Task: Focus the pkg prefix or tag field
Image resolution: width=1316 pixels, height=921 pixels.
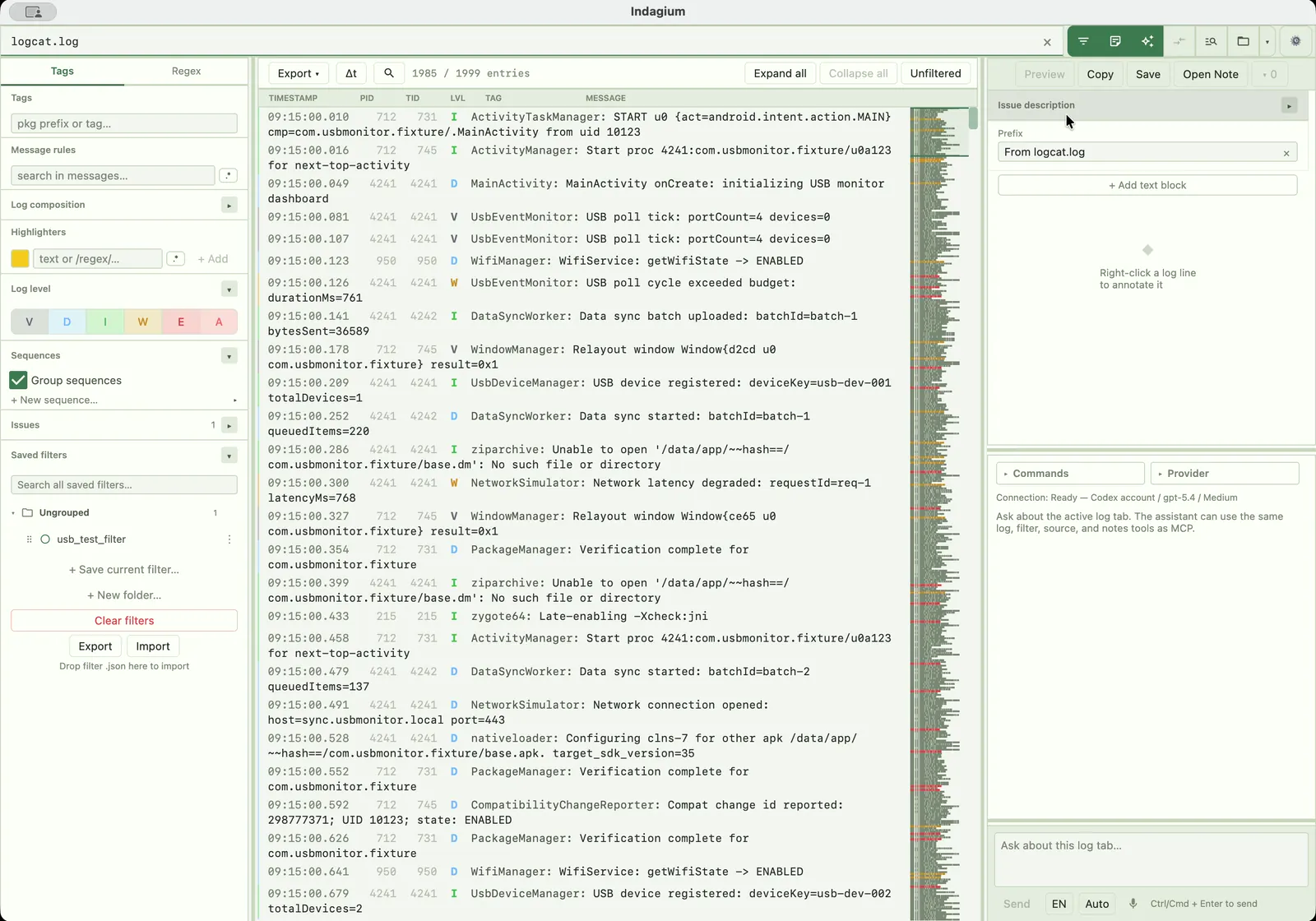Action: point(124,123)
